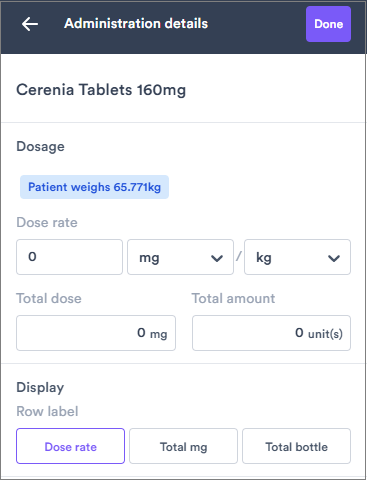Click the Row label caption text
The image size is (367, 481).
click(x=47, y=411)
